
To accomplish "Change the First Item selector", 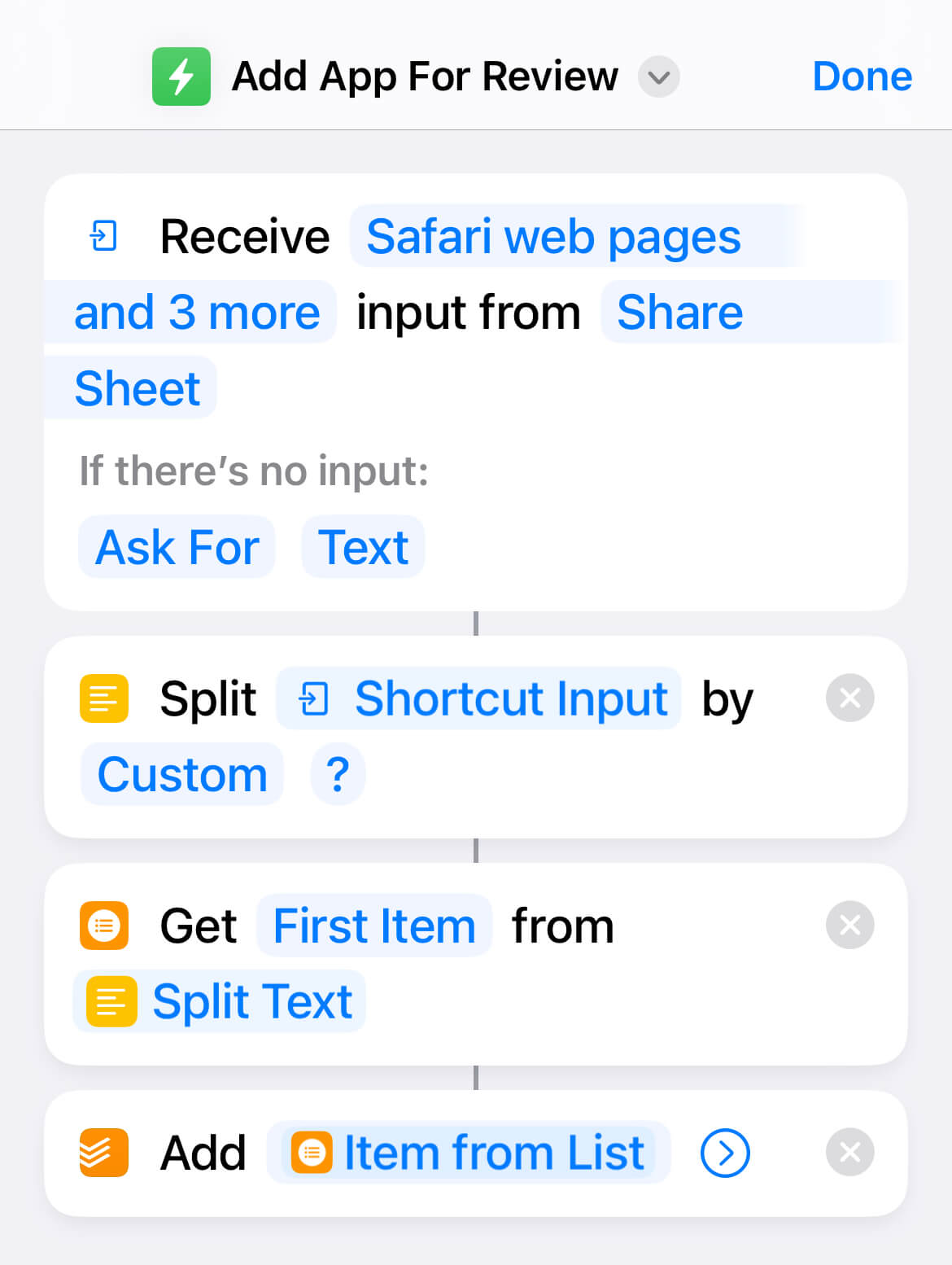I will [374, 926].
